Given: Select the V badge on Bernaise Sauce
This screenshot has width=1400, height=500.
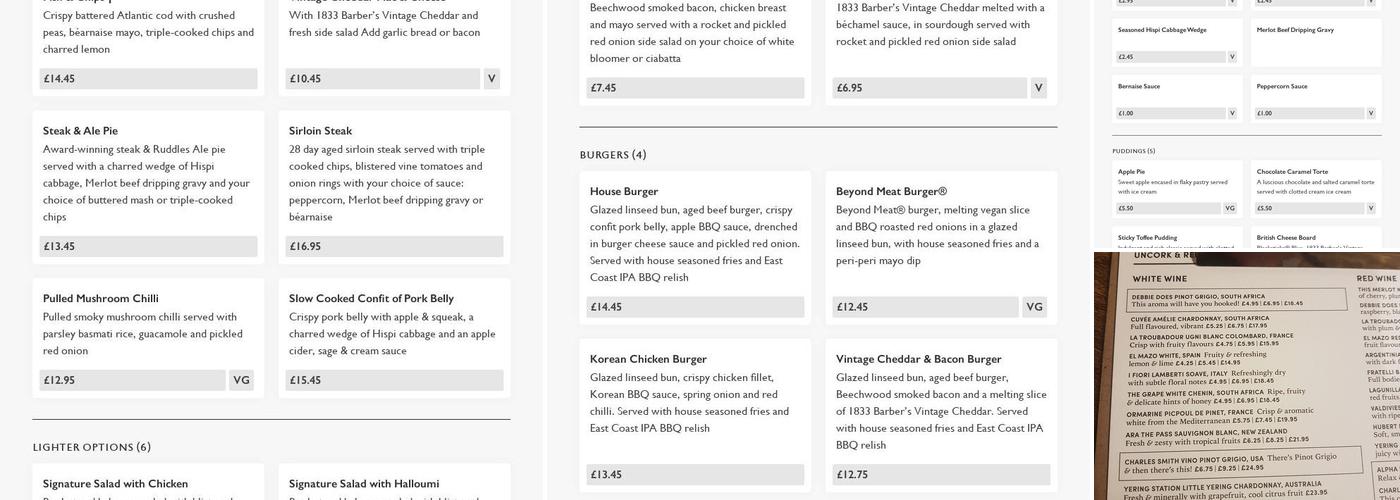Looking at the screenshot, I should tap(1232, 113).
